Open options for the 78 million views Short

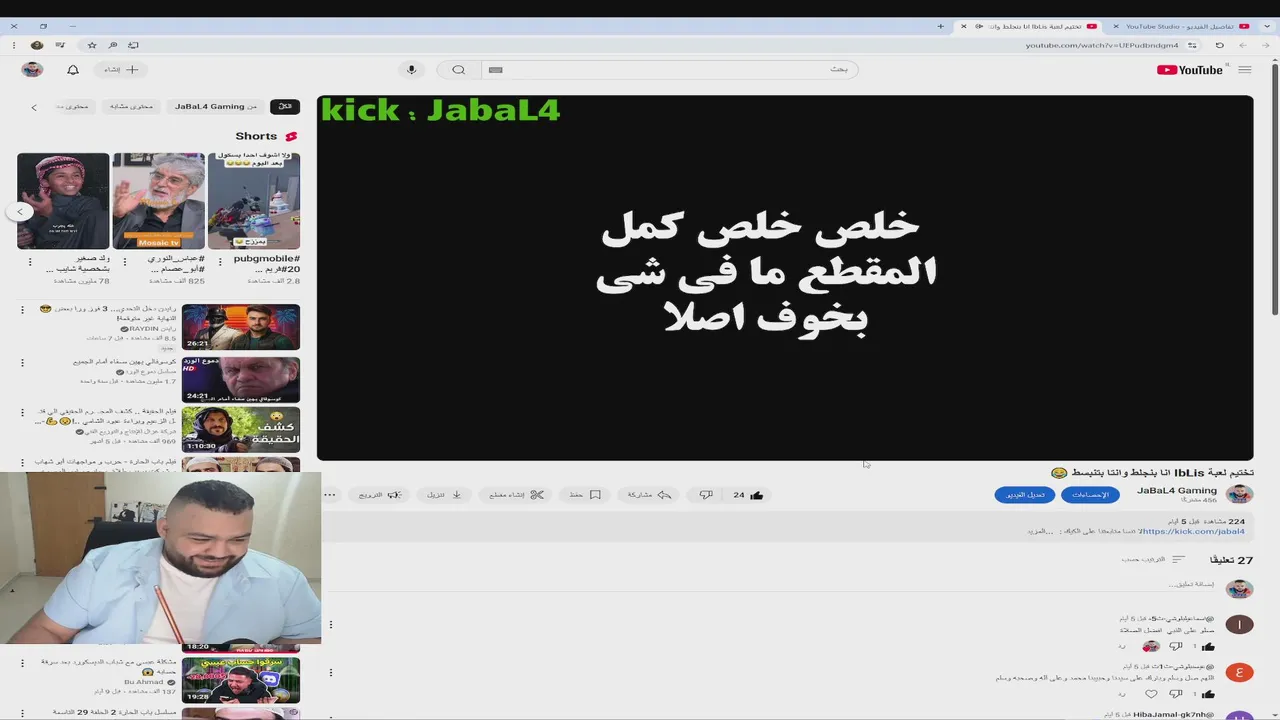coord(29,262)
